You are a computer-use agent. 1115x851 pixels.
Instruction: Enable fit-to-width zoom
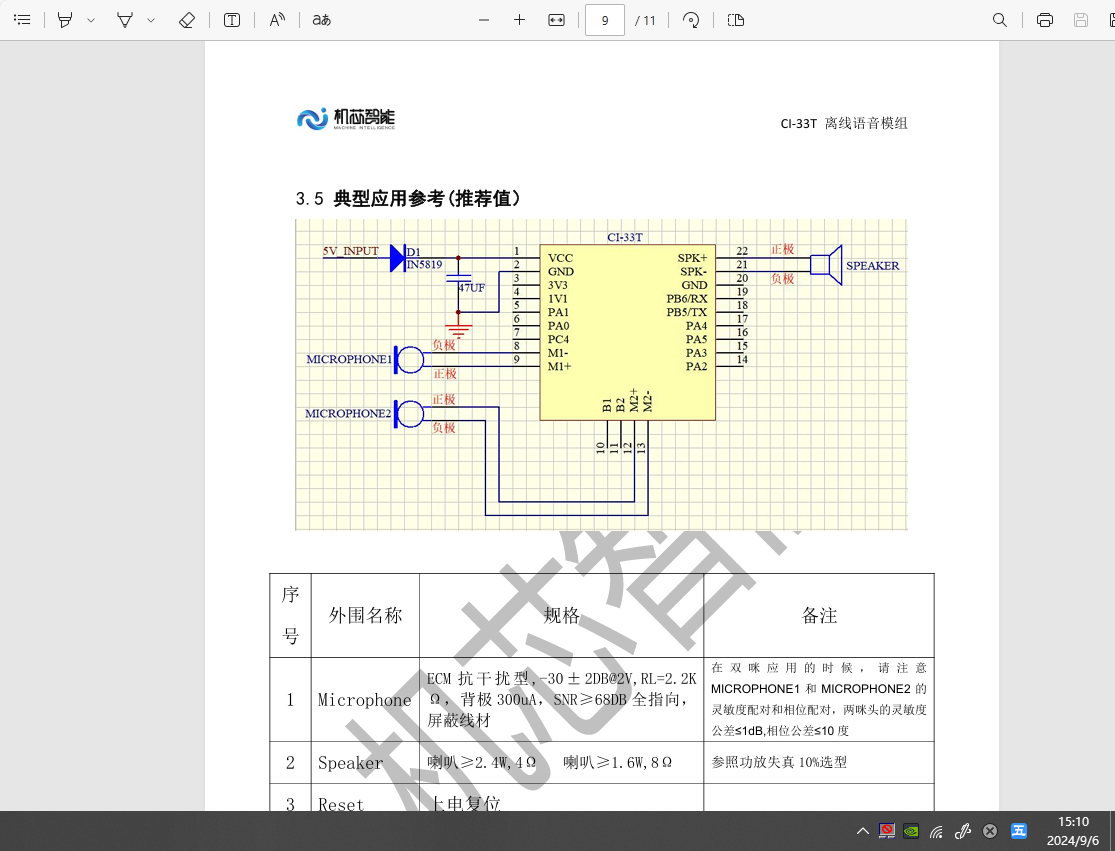click(x=556, y=19)
